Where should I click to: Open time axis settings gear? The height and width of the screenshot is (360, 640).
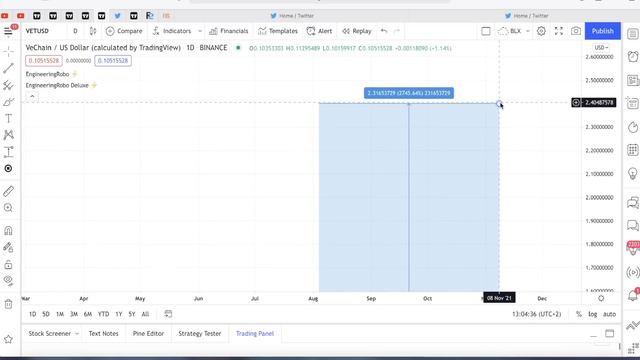tap(601, 298)
